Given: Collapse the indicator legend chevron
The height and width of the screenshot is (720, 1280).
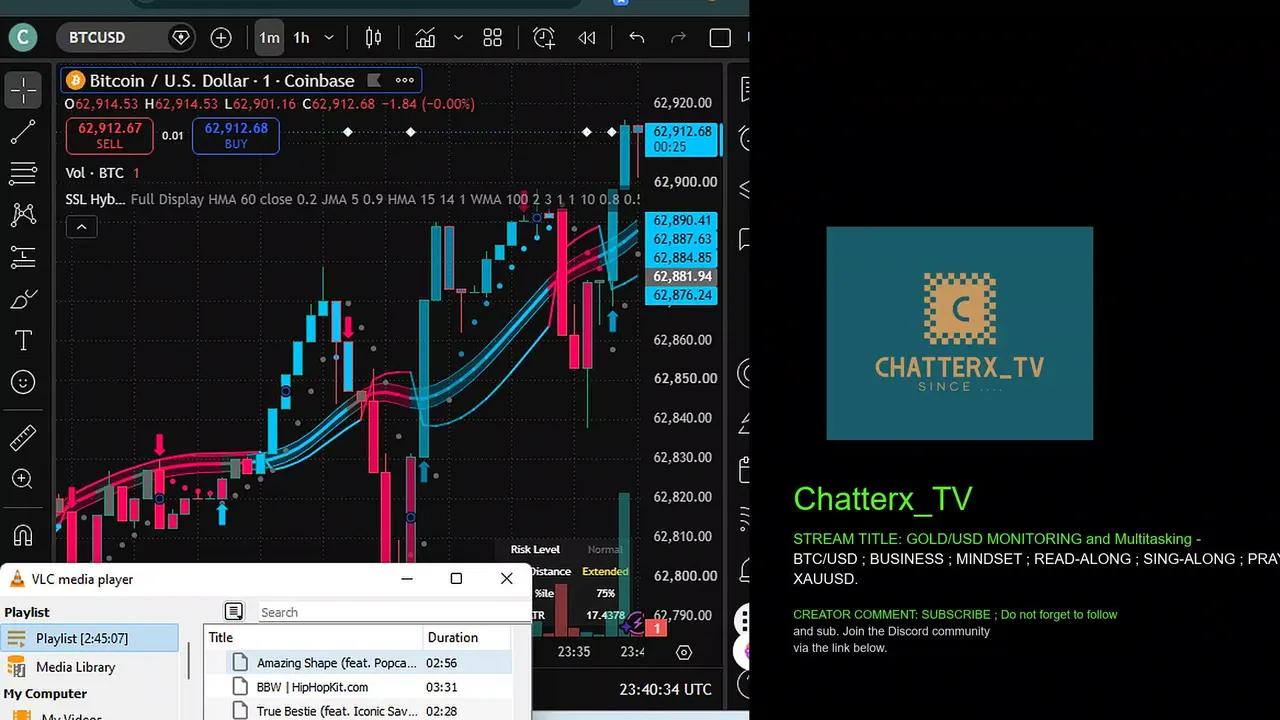Looking at the screenshot, I should pos(81,227).
